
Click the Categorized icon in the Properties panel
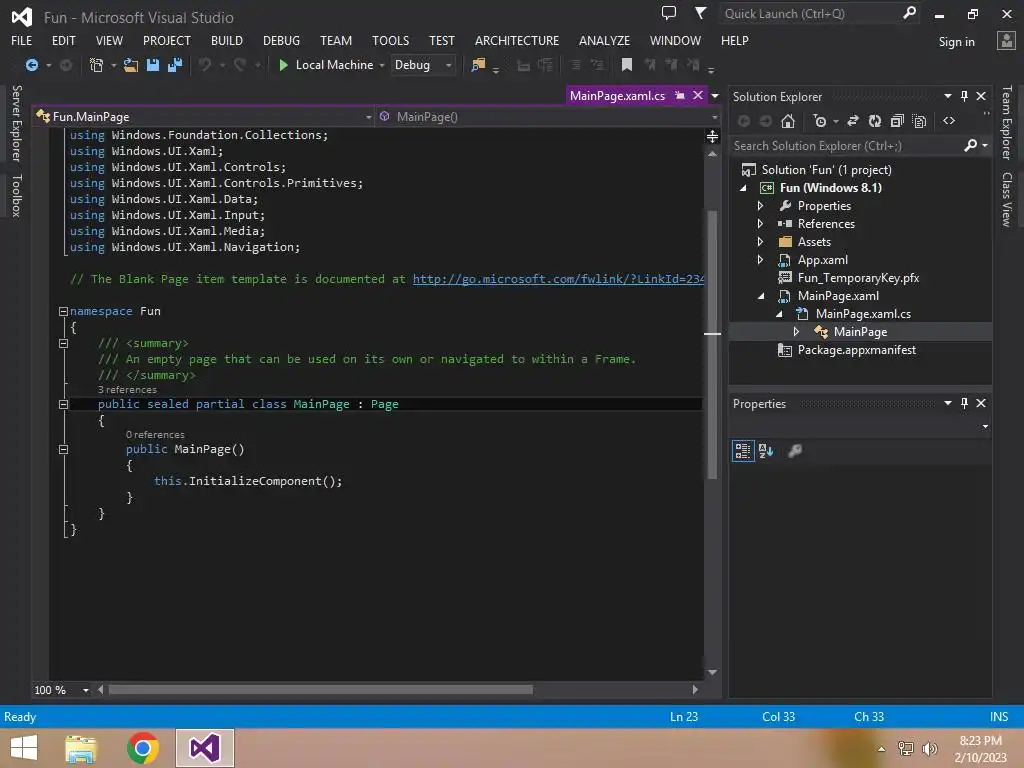pos(743,451)
